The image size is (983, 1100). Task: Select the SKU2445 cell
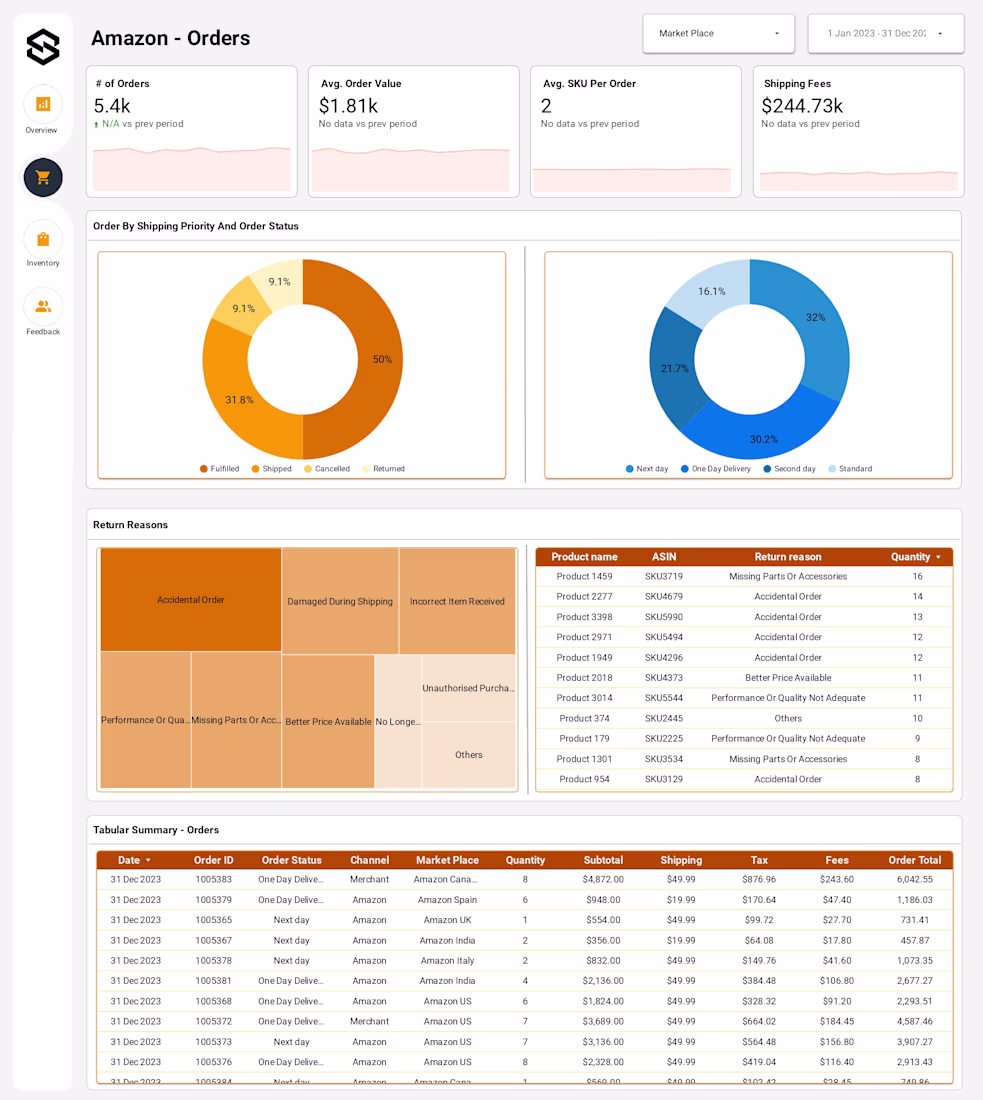(664, 718)
